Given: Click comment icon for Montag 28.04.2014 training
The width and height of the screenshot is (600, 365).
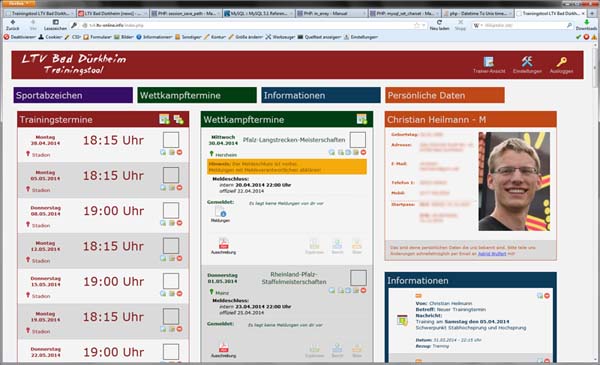Looking at the screenshot, I should click(x=163, y=152).
